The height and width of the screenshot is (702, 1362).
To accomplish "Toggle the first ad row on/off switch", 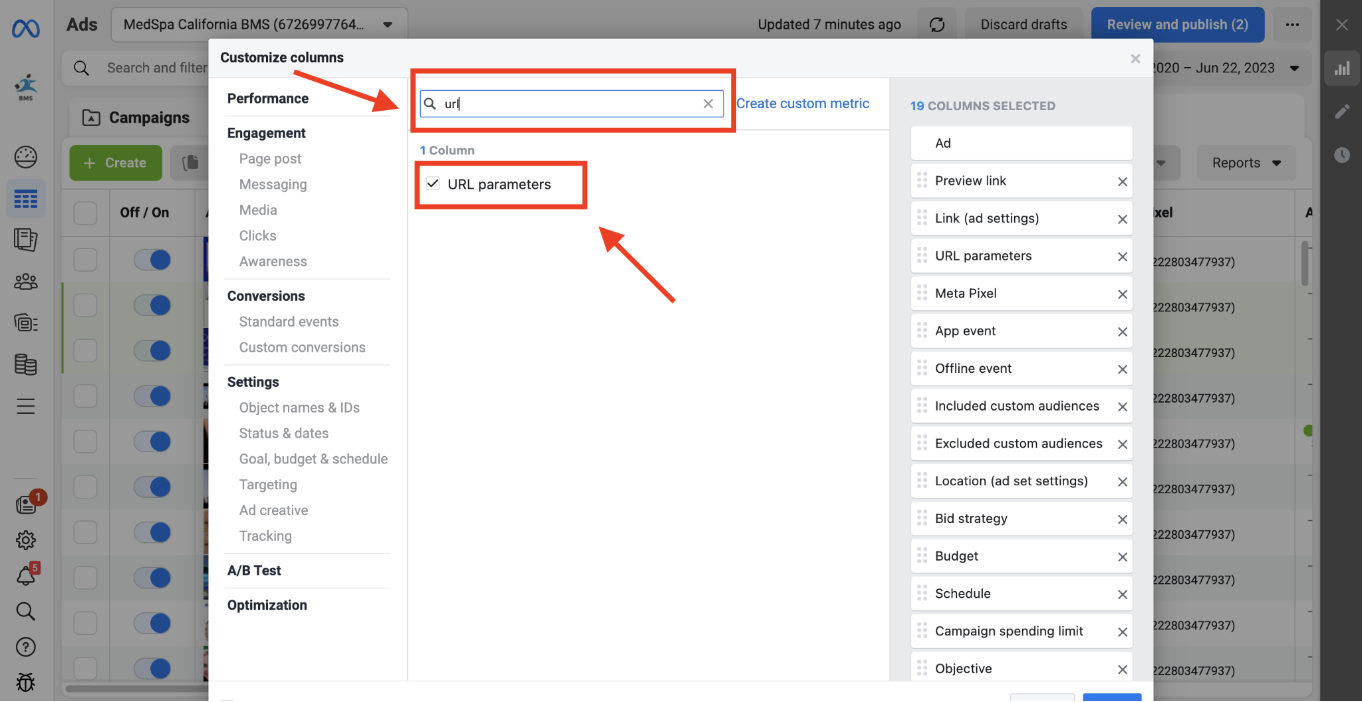I will click(x=152, y=261).
